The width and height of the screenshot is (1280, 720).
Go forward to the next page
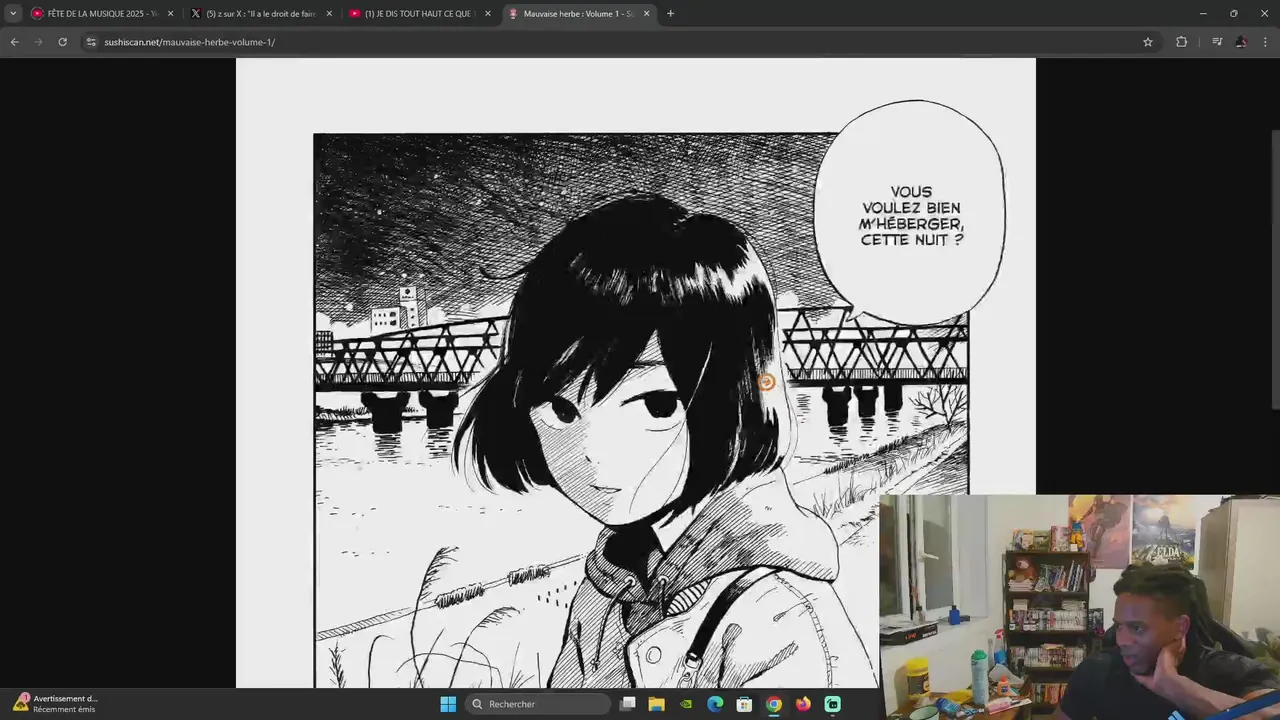[x=38, y=42]
